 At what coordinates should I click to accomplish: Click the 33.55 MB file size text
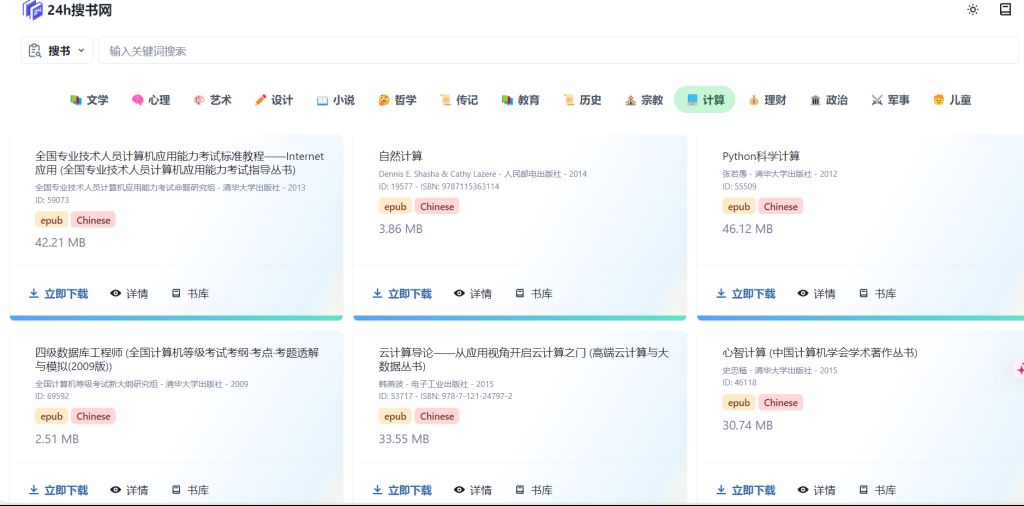(x=404, y=439)
